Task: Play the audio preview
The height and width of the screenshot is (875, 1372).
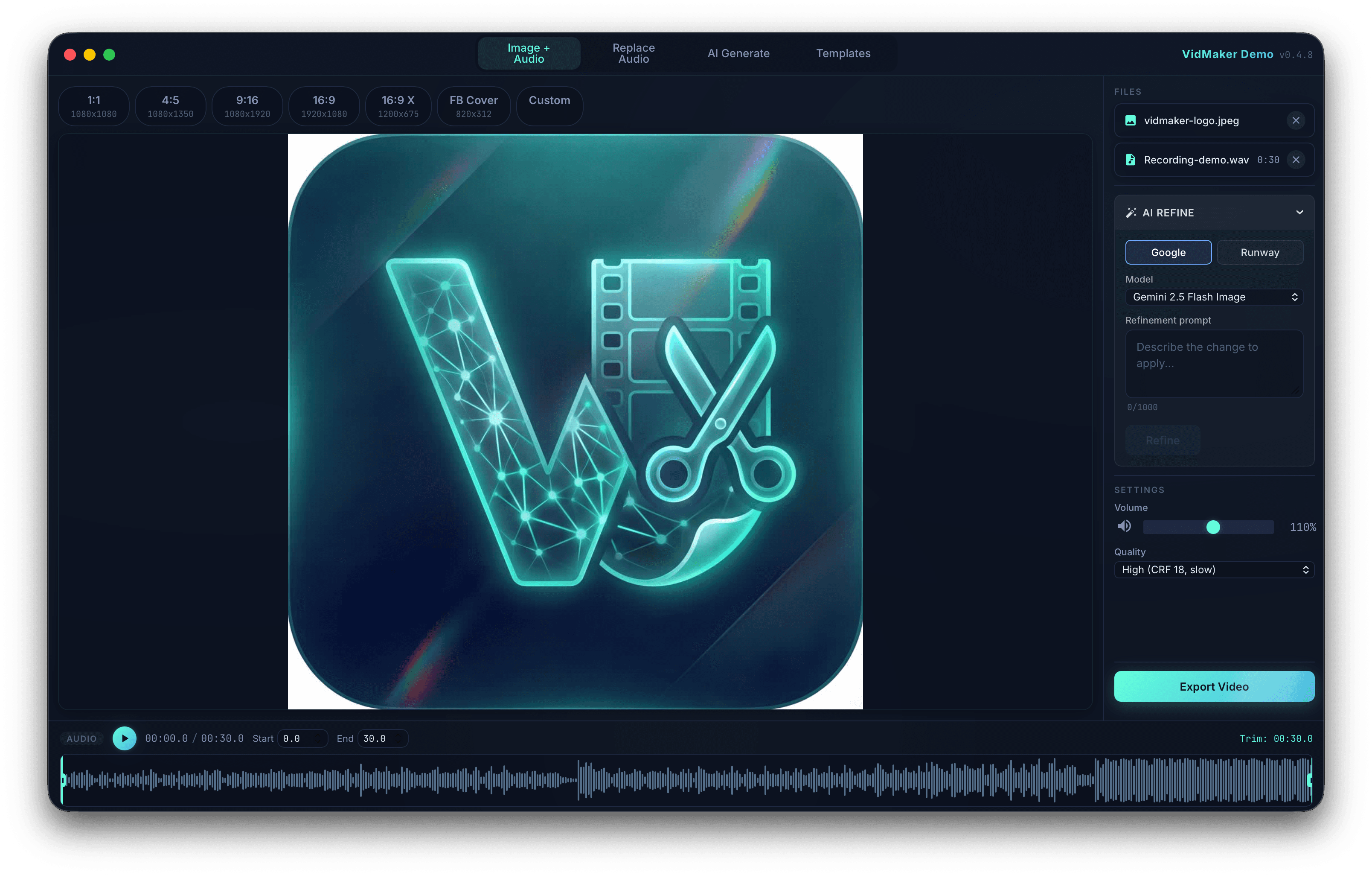Action: pos(124,738)
